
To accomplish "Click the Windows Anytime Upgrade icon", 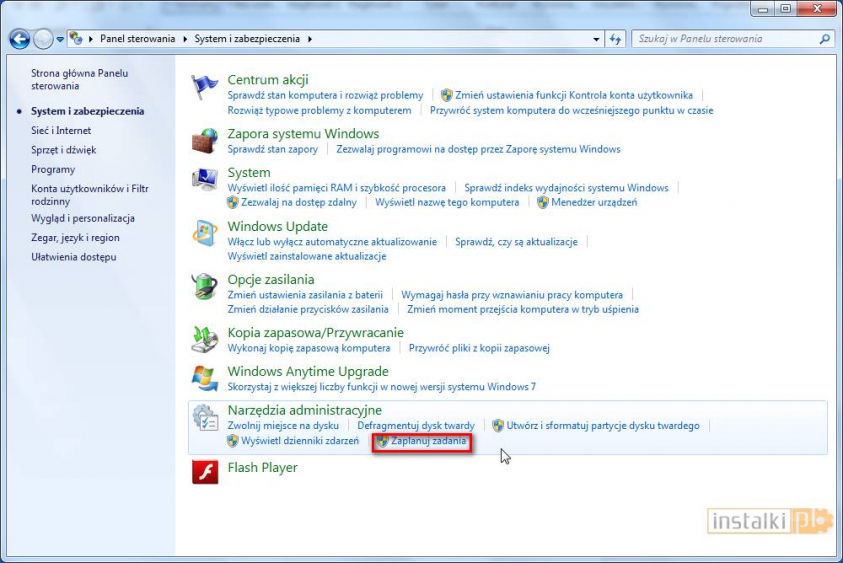I will point(205,379).
